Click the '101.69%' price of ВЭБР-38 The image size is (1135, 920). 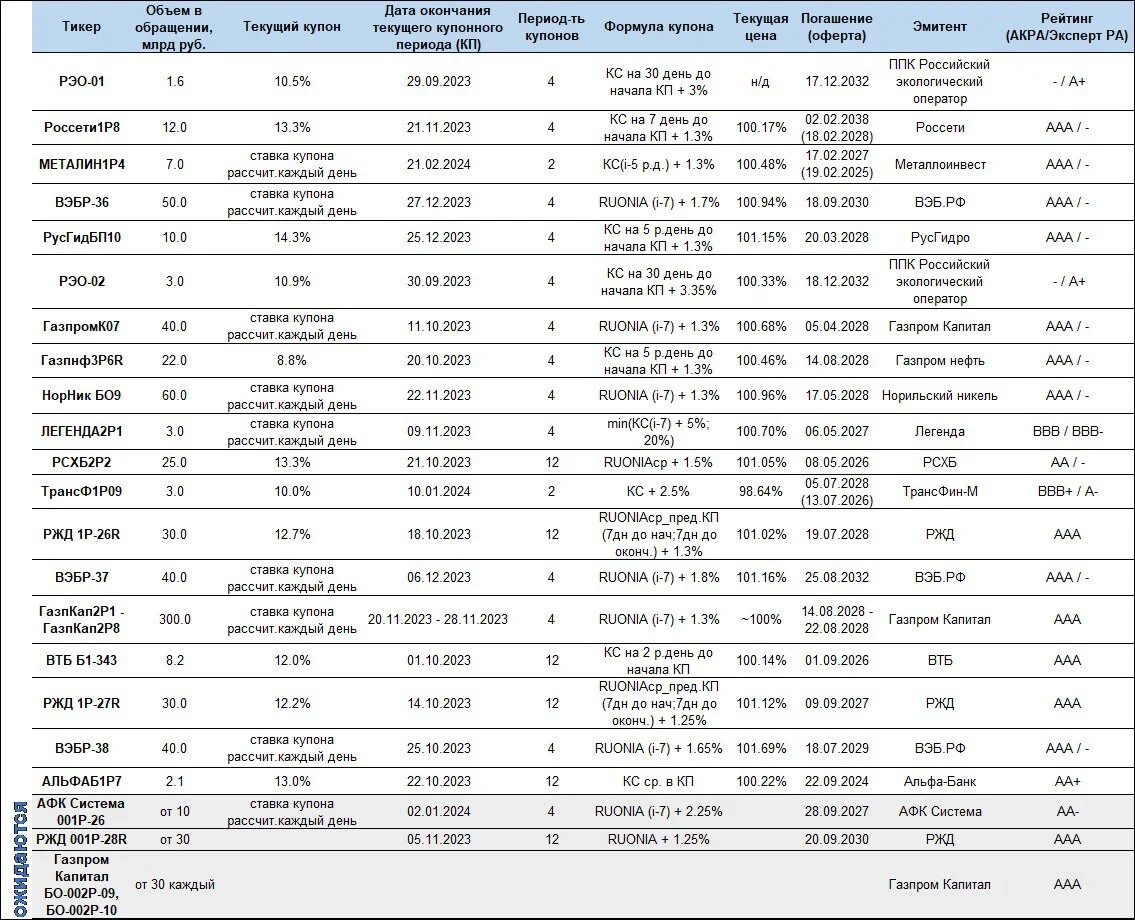point(761,748)
